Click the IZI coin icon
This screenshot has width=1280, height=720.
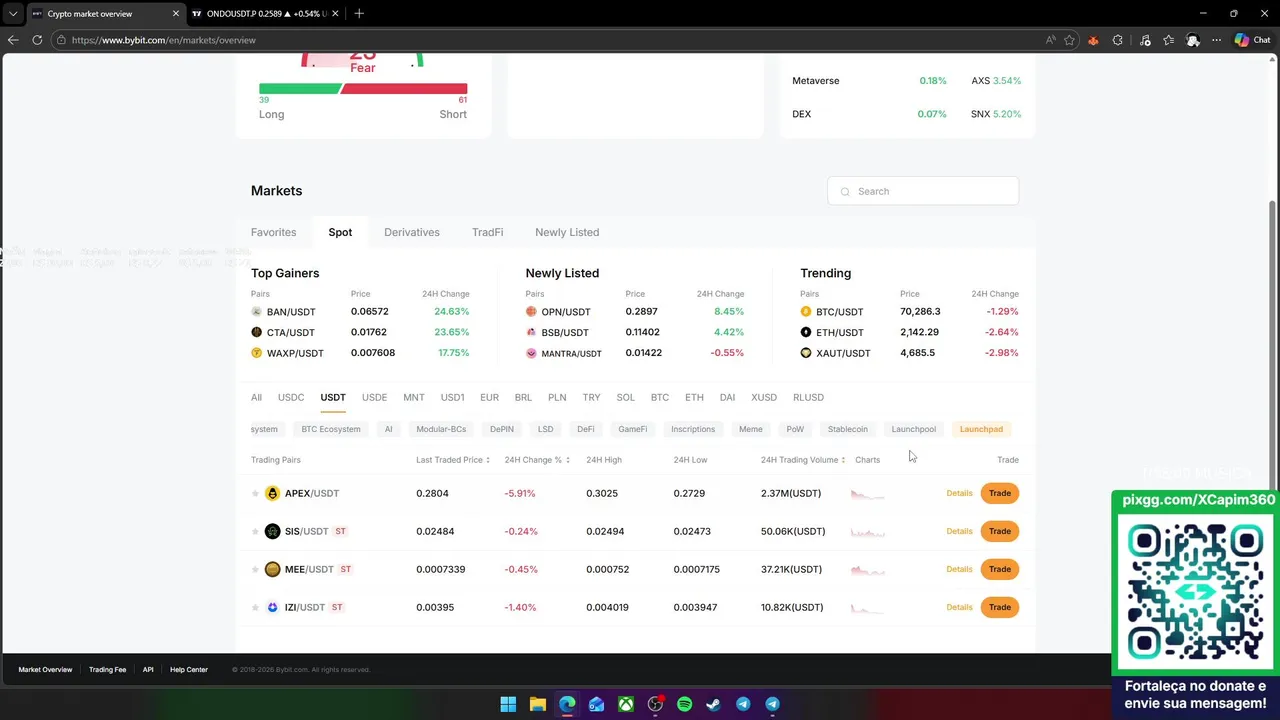click(272, 607)
